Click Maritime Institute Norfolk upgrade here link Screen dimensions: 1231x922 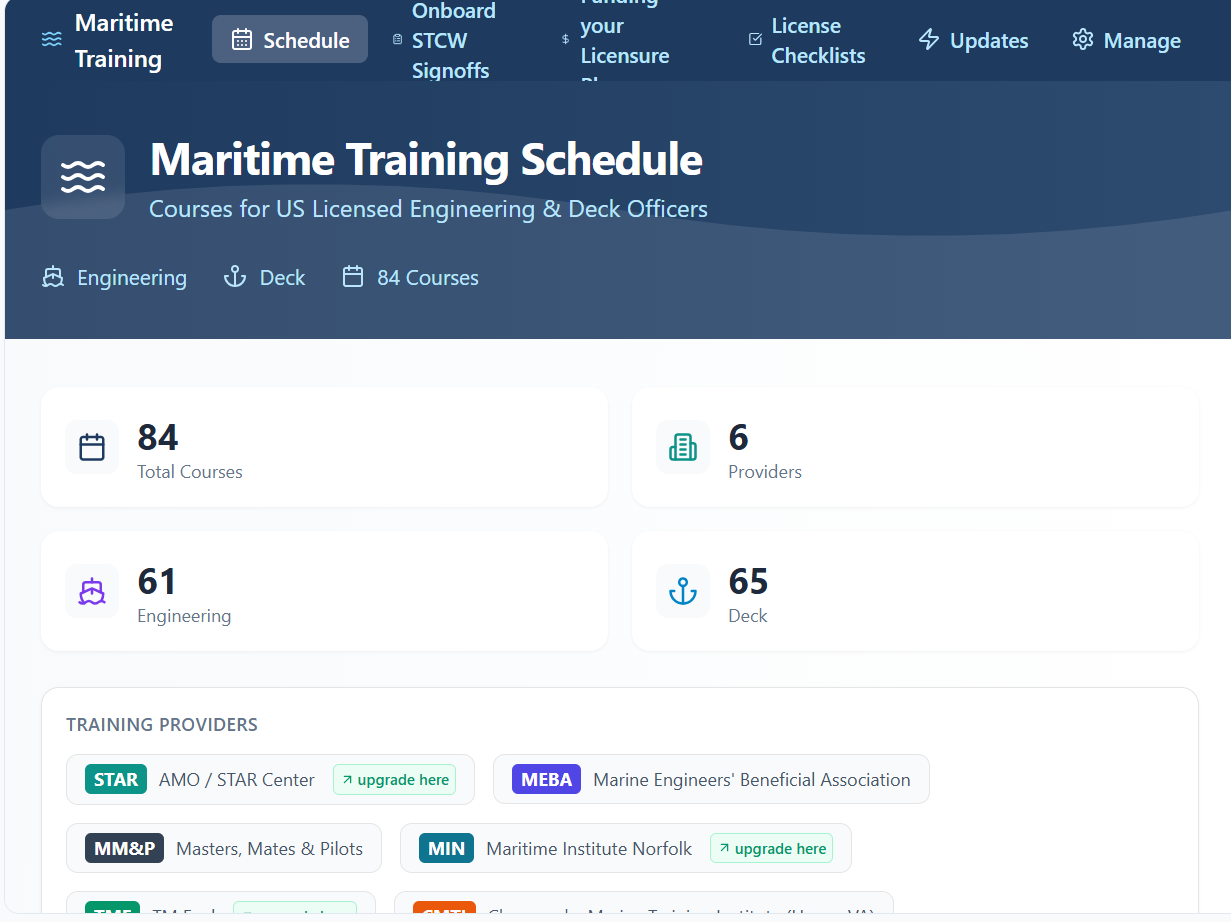[771, 849]
